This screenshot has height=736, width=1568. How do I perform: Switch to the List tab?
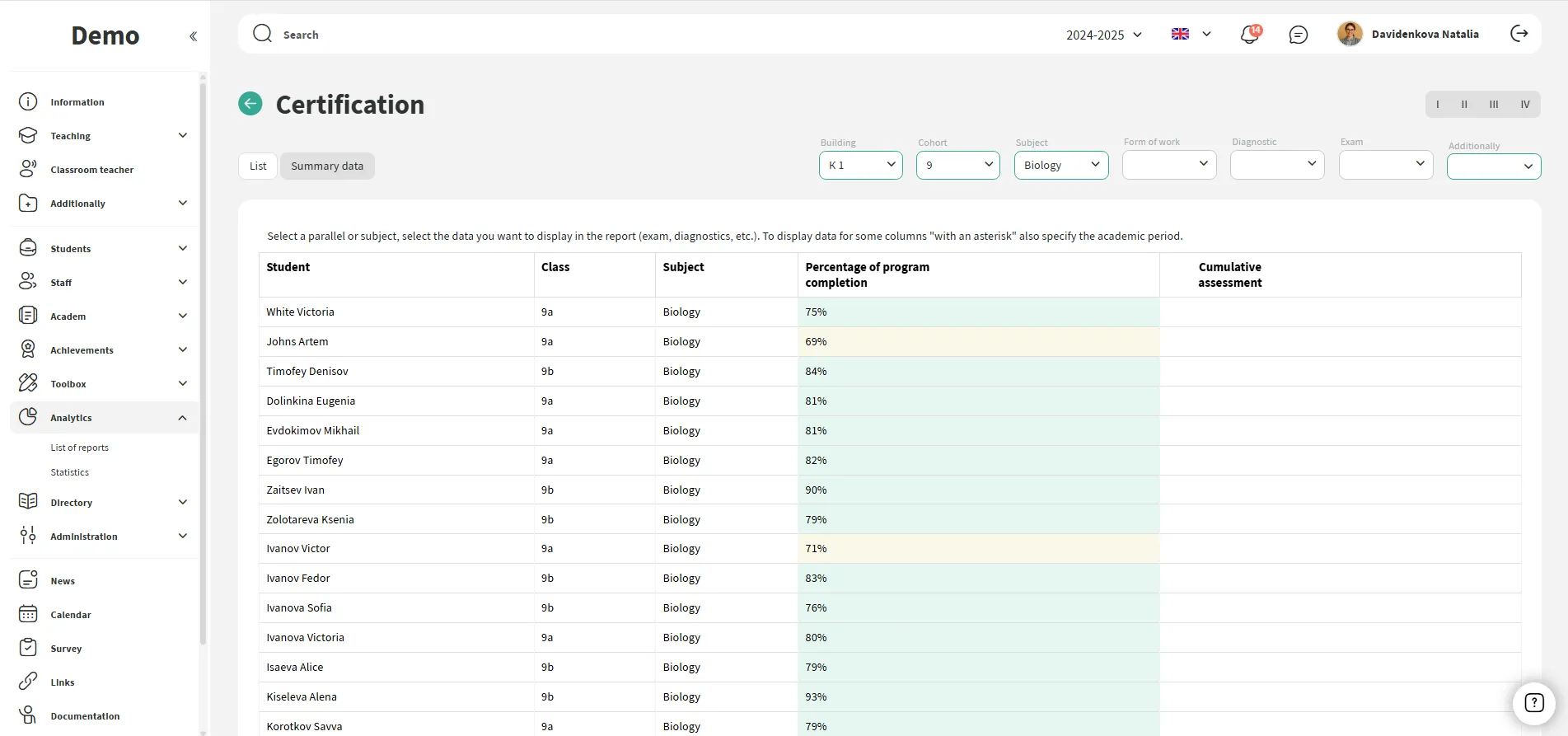[258, 166]
